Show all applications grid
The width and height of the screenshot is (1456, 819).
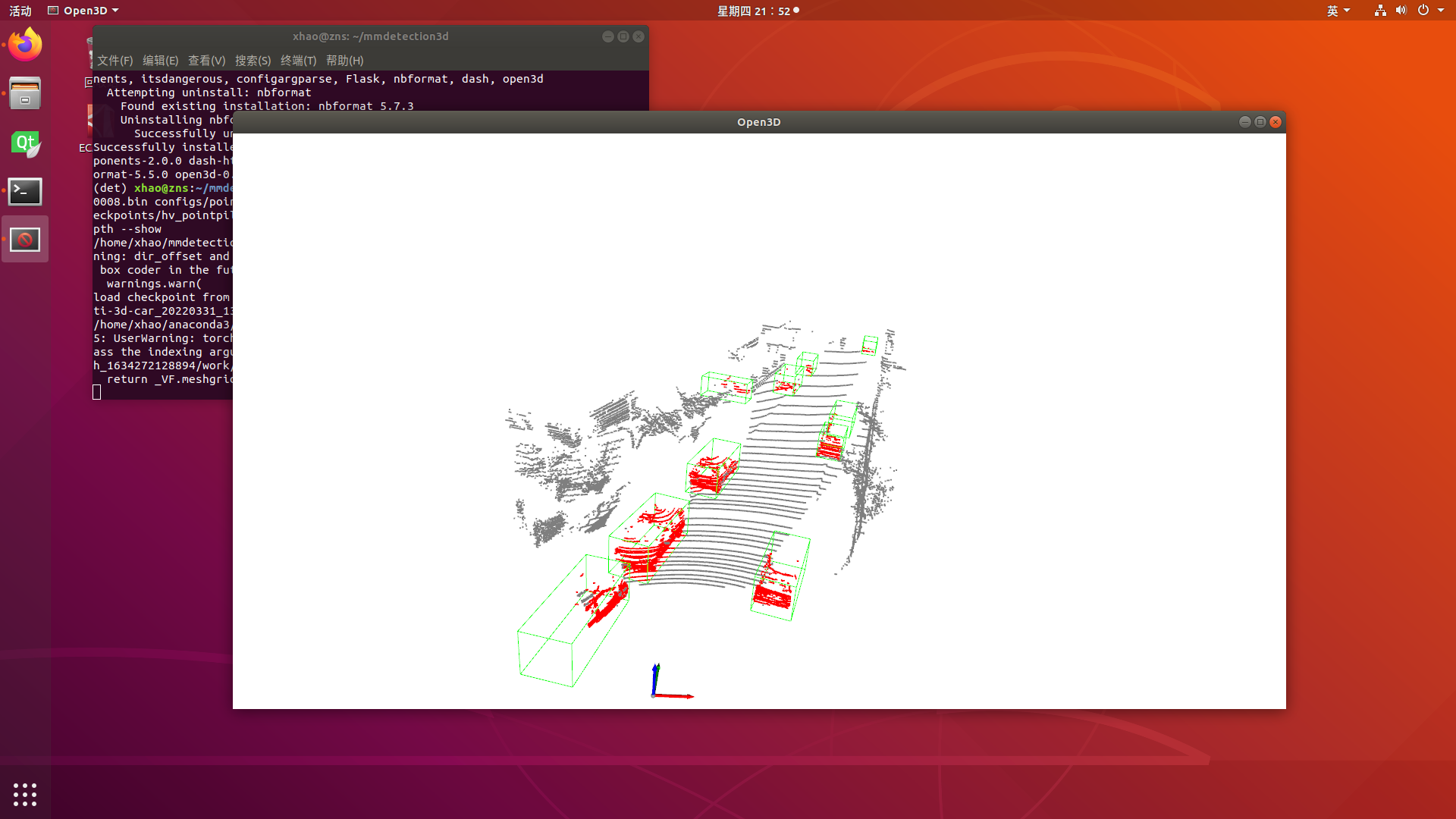click(25, 794)
